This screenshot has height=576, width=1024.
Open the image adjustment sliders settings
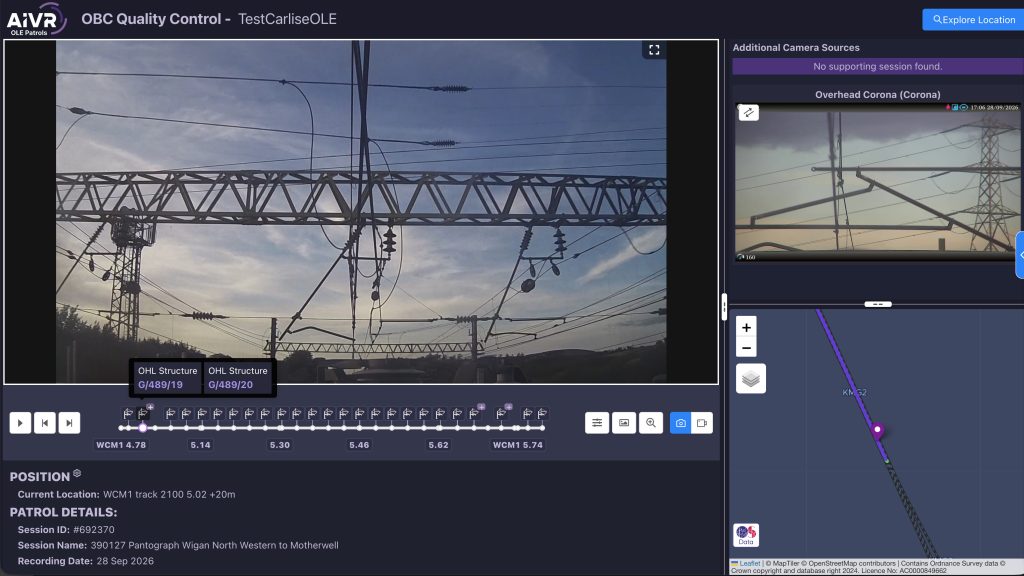coord(597,423)
